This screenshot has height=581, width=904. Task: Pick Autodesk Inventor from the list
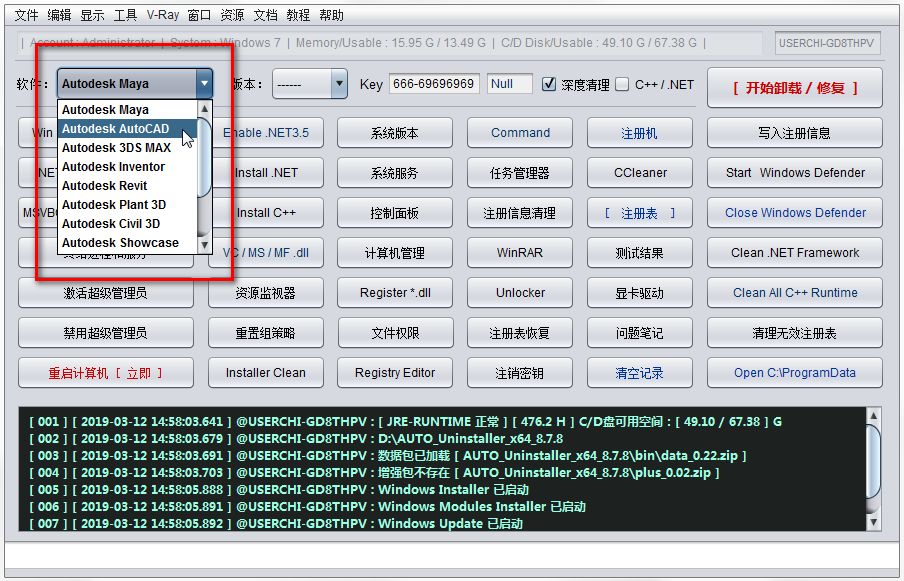tap(127, 167)
